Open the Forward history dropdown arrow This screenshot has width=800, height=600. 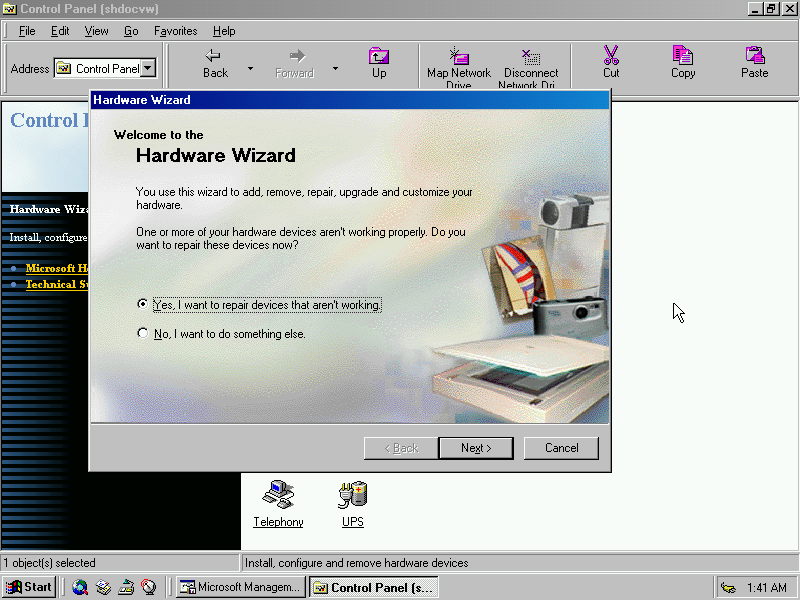335,69
